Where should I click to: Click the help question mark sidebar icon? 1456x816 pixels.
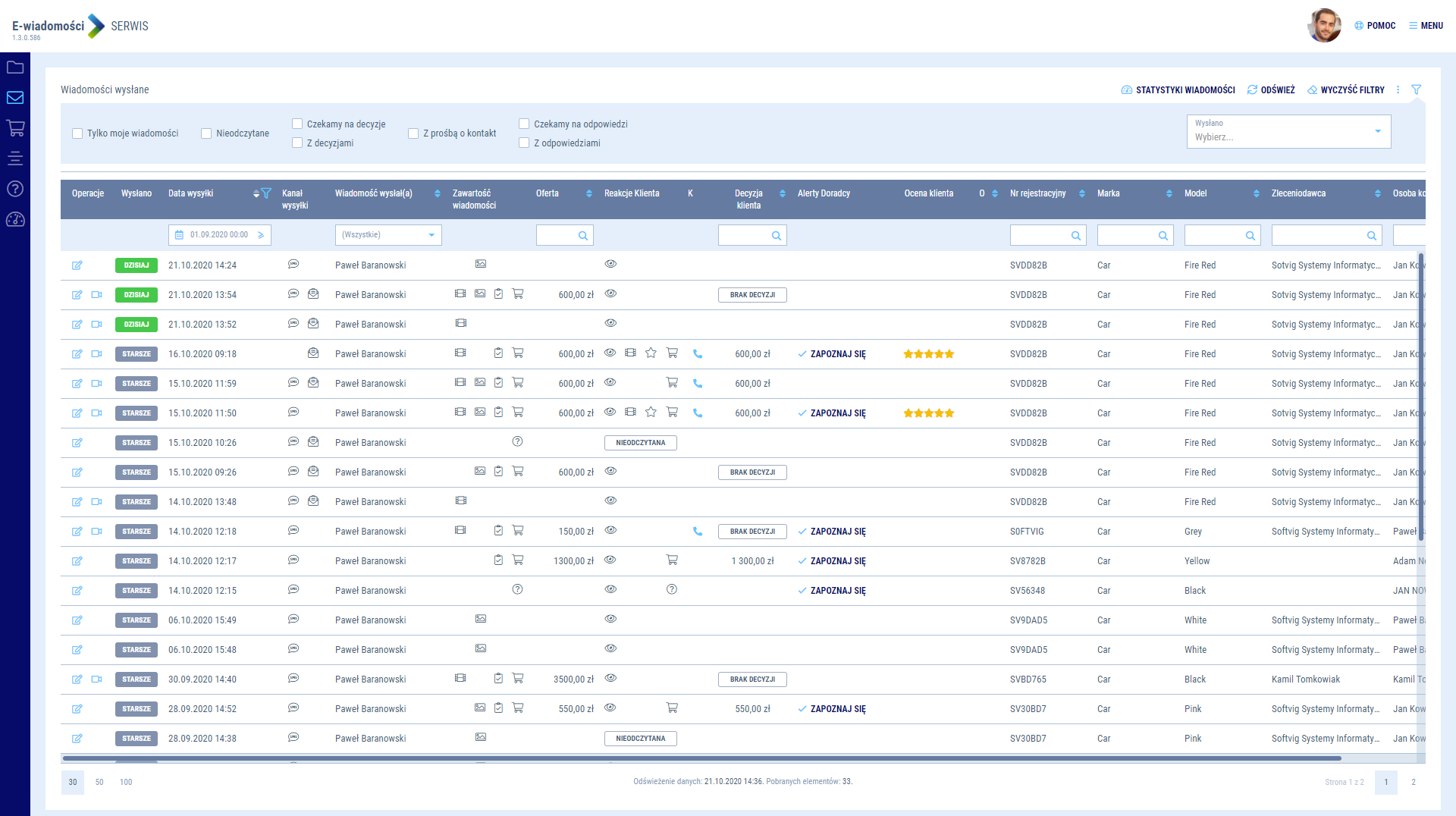point(15,189)
